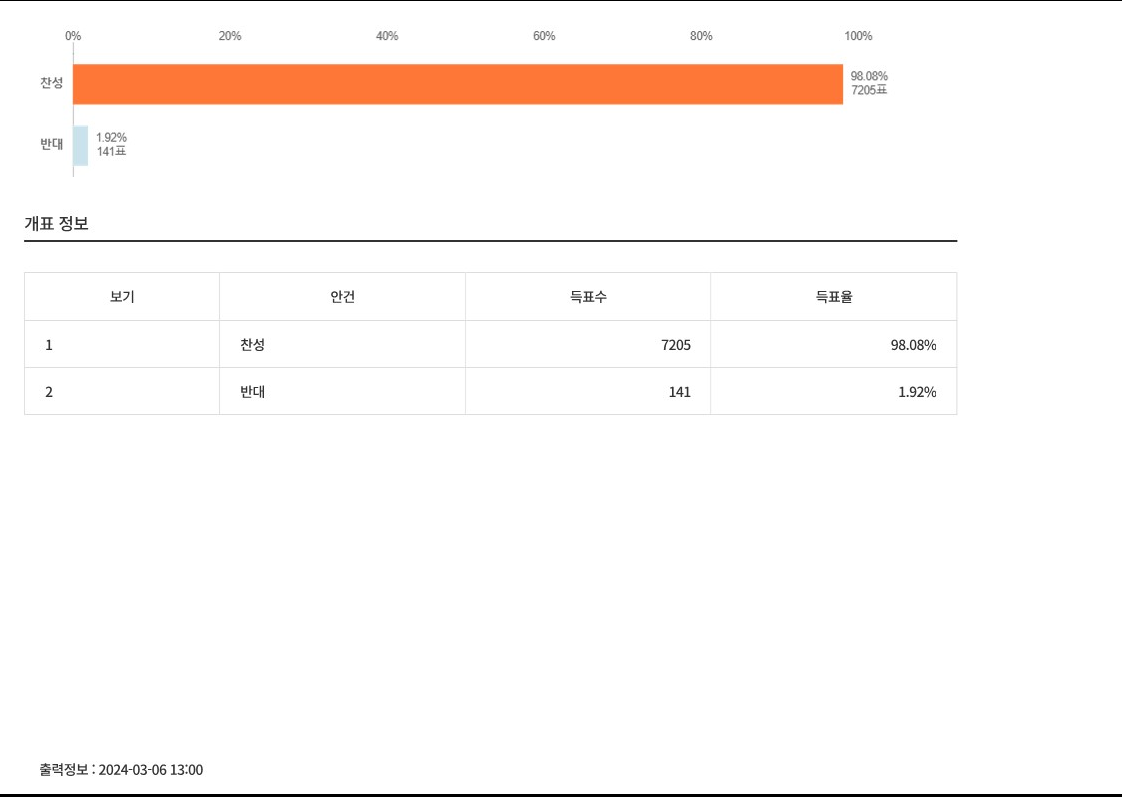The width and height of the screenshot is (1122, 797).
Task: Click the 안건 column header
Action: 342,297
